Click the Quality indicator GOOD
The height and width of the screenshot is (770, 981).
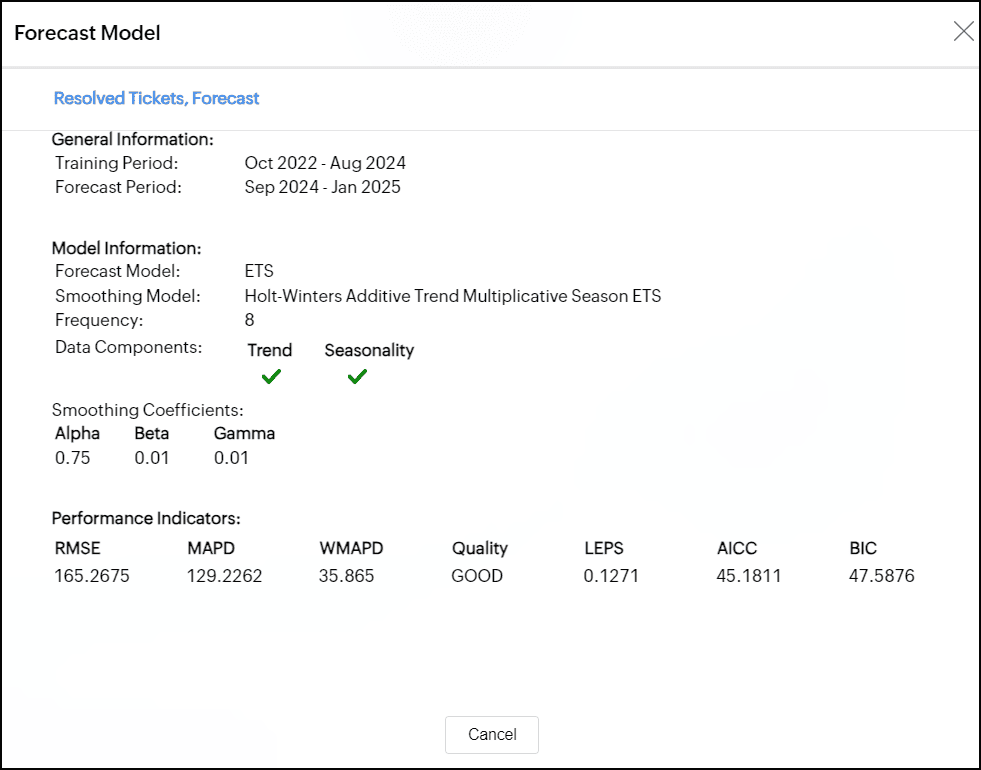(477, 576)
